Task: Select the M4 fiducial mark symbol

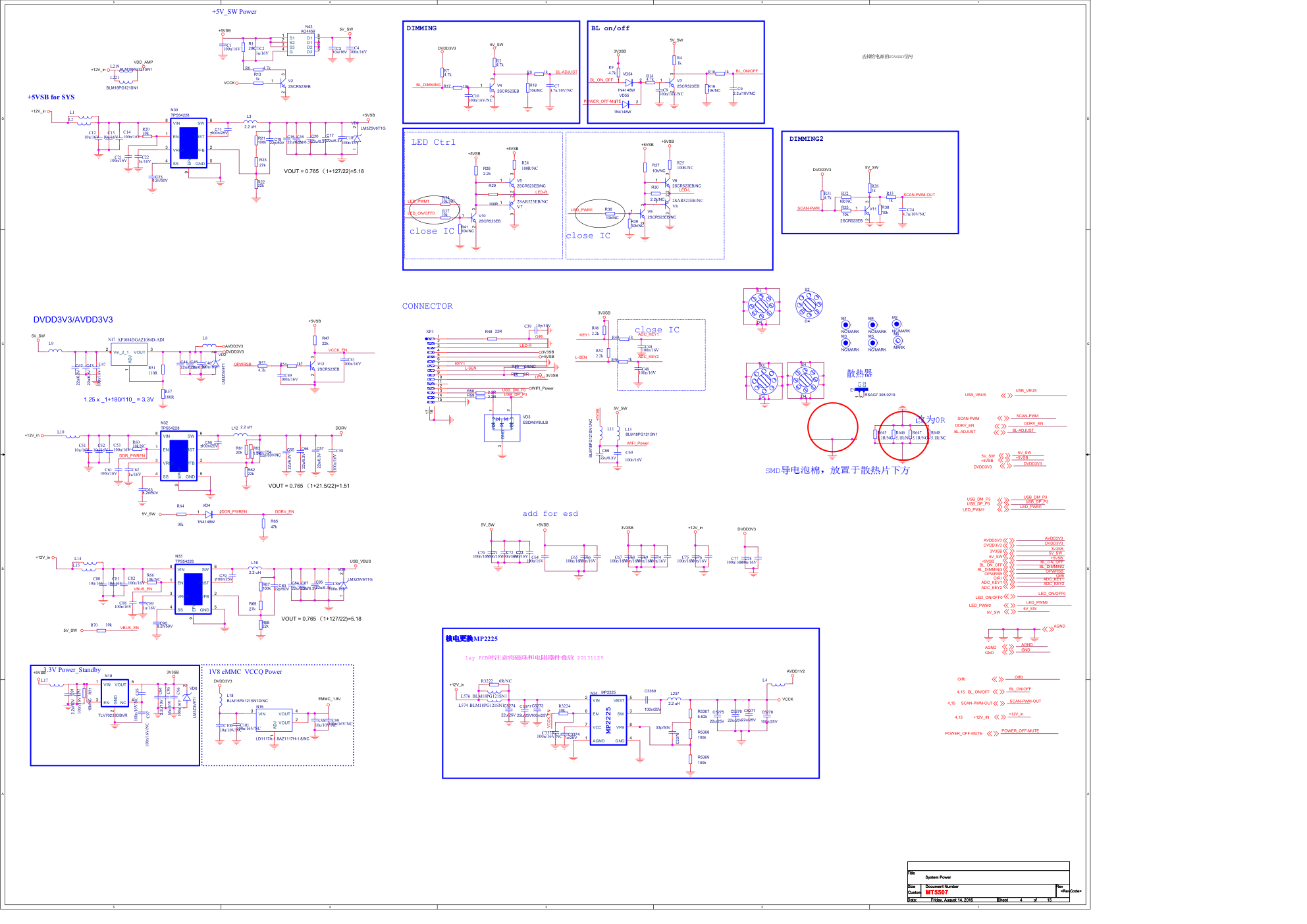Action: pos(872,325)
